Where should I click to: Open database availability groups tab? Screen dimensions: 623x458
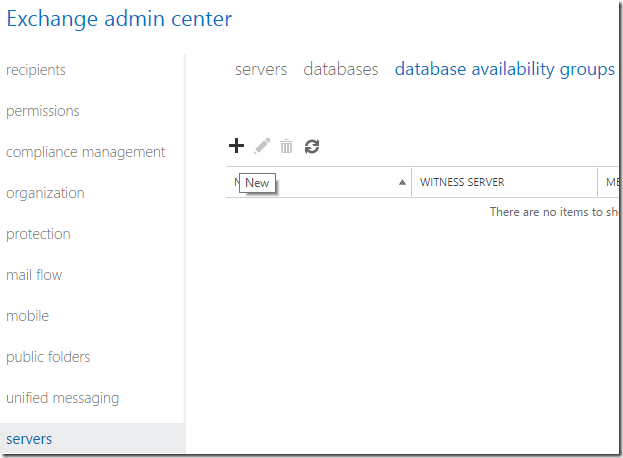505,70
